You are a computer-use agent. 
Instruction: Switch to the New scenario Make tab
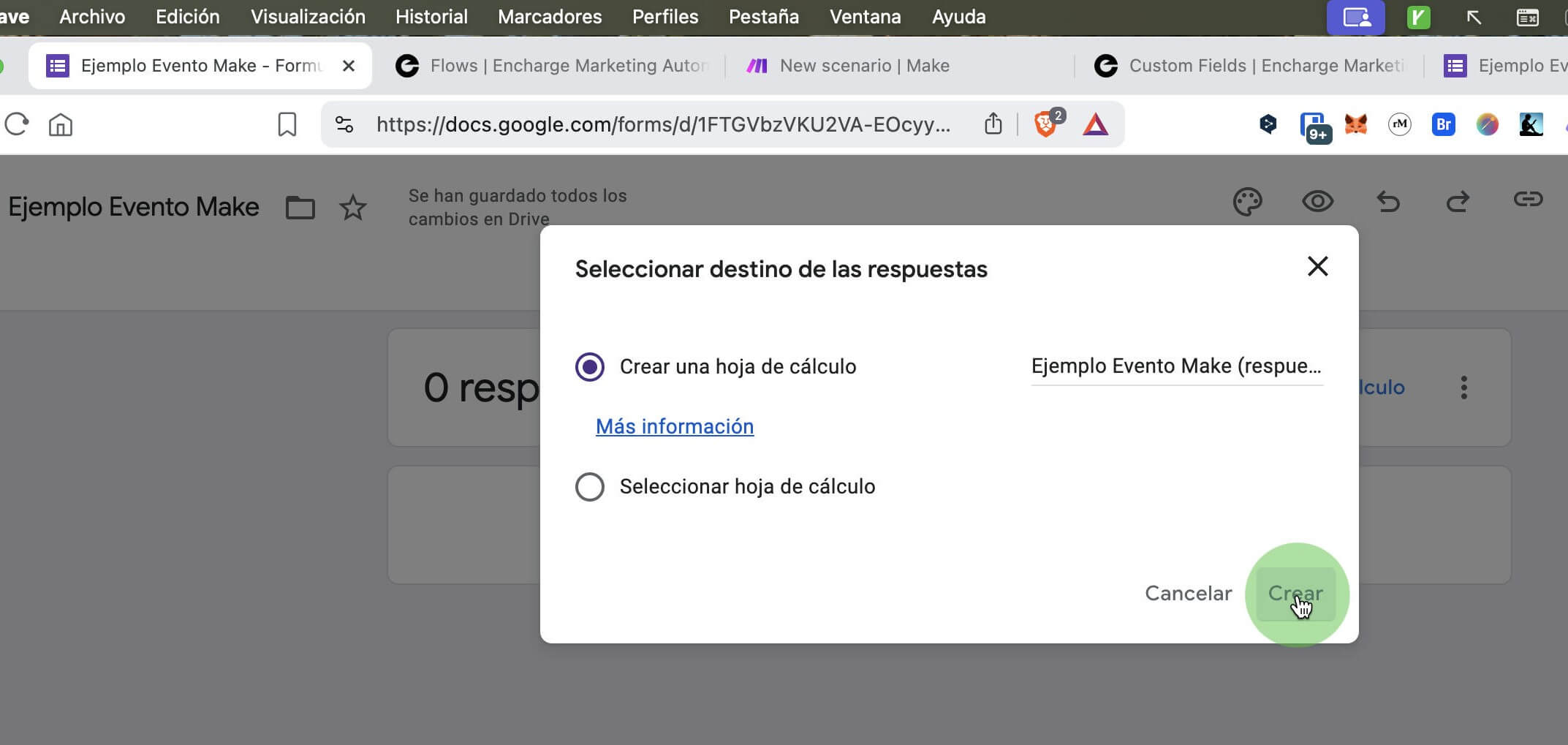tap(863, 66)
